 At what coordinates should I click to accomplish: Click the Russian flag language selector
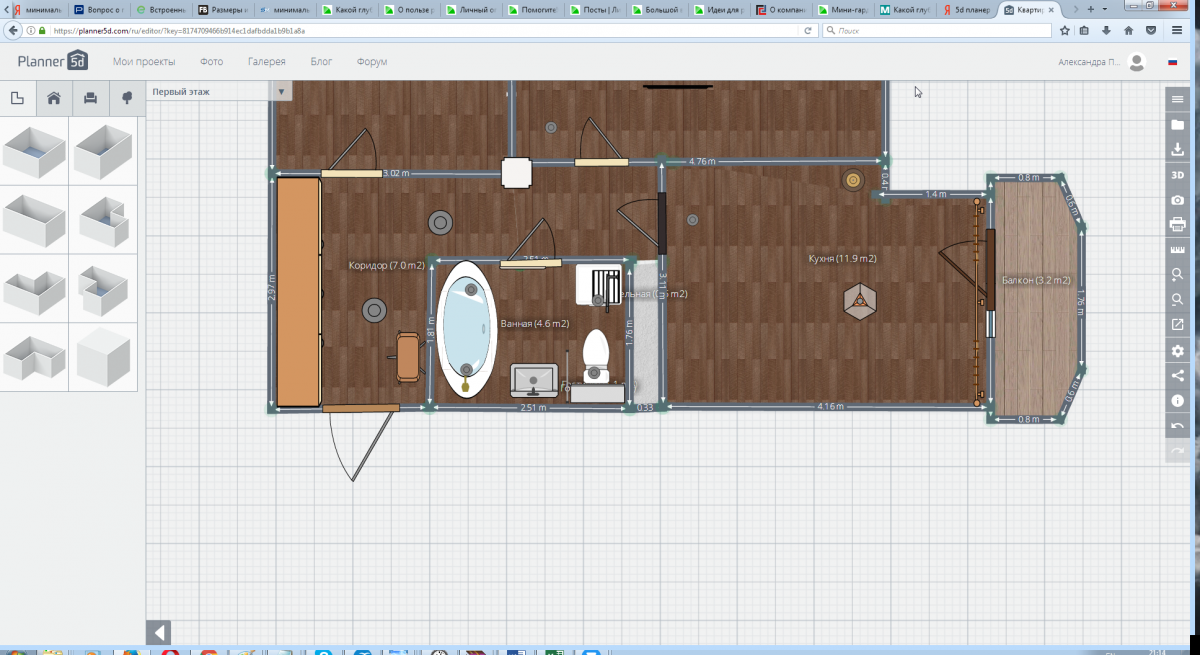[1173, 62]
